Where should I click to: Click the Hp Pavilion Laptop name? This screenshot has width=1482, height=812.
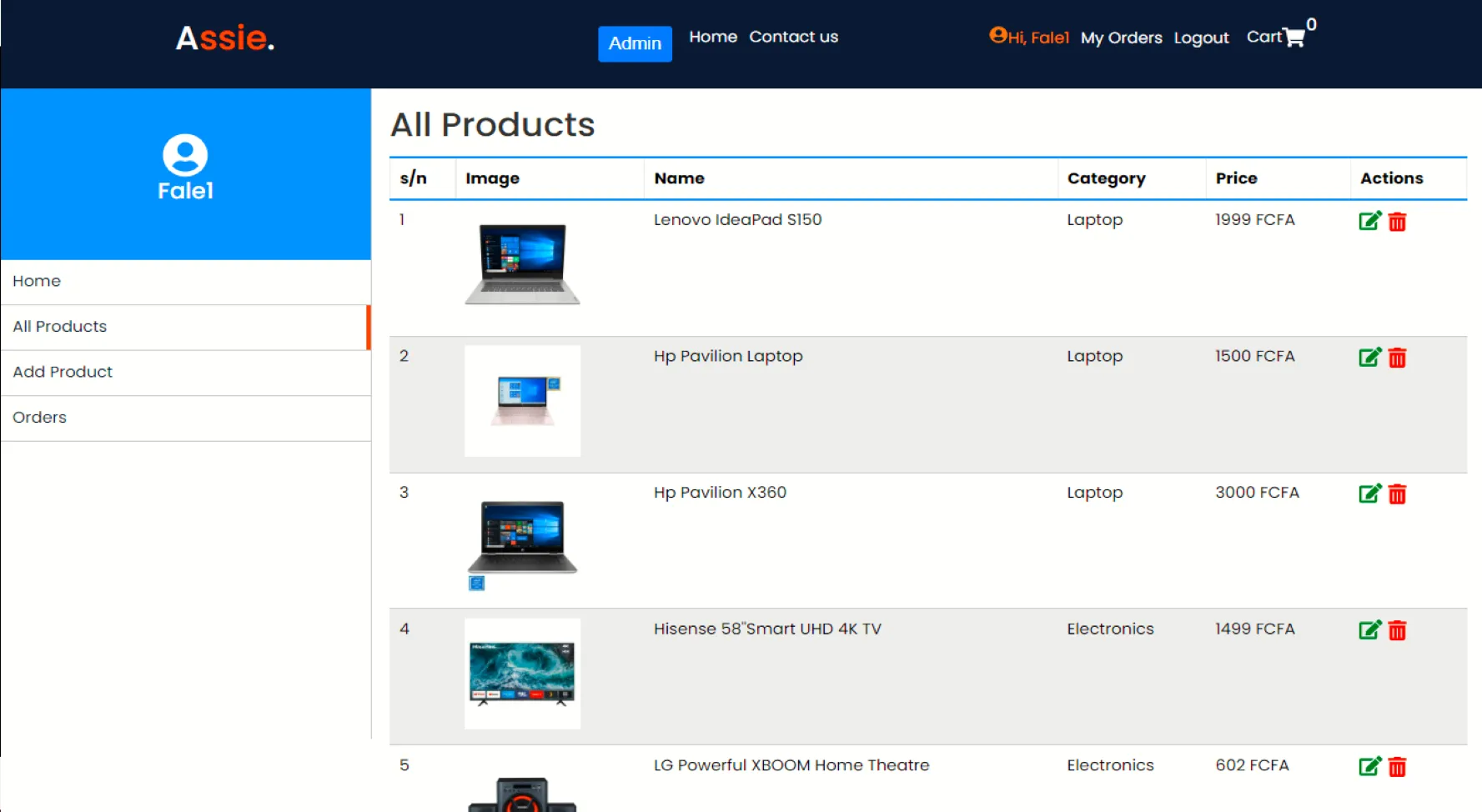click(728, 356)
